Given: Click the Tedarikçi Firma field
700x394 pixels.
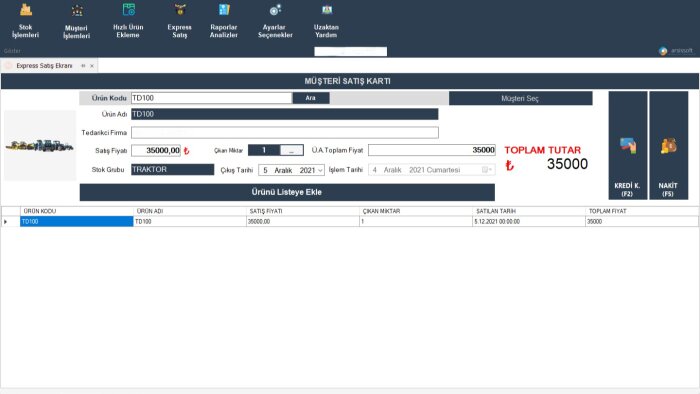Looking at the screenshot, I should (285, 133).
